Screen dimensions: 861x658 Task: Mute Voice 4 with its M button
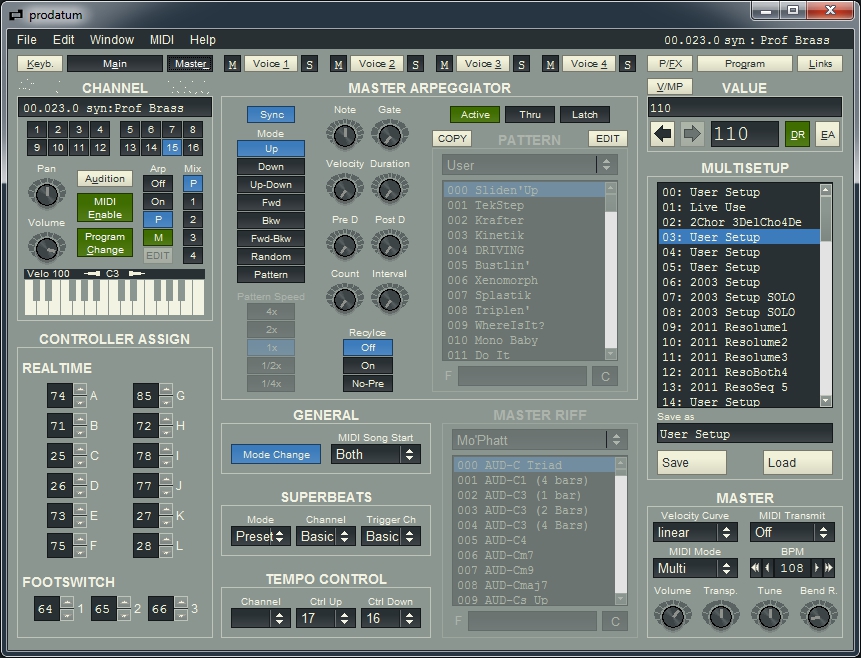tap(550, 64)
